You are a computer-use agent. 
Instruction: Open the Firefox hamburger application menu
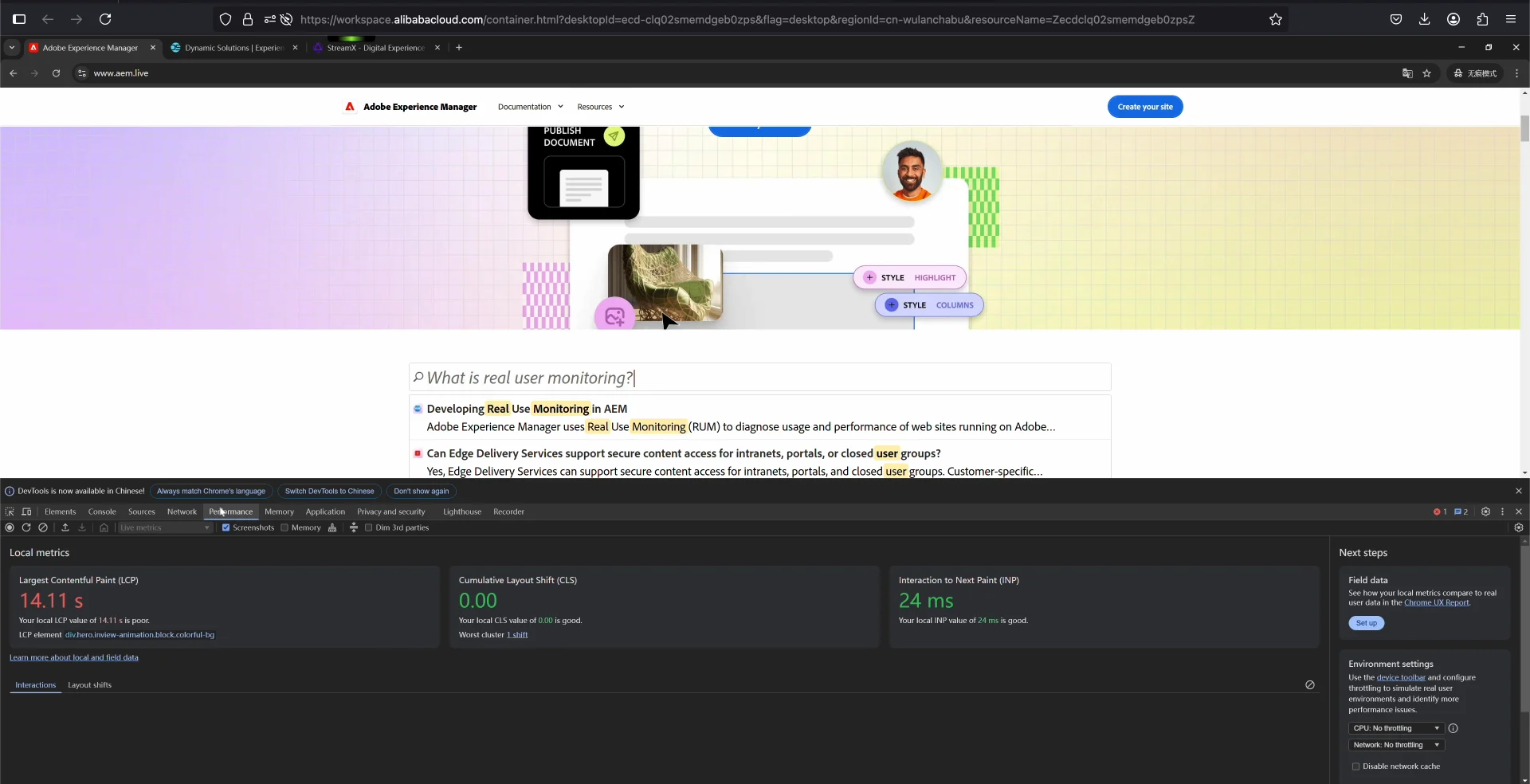(1511, 19)
